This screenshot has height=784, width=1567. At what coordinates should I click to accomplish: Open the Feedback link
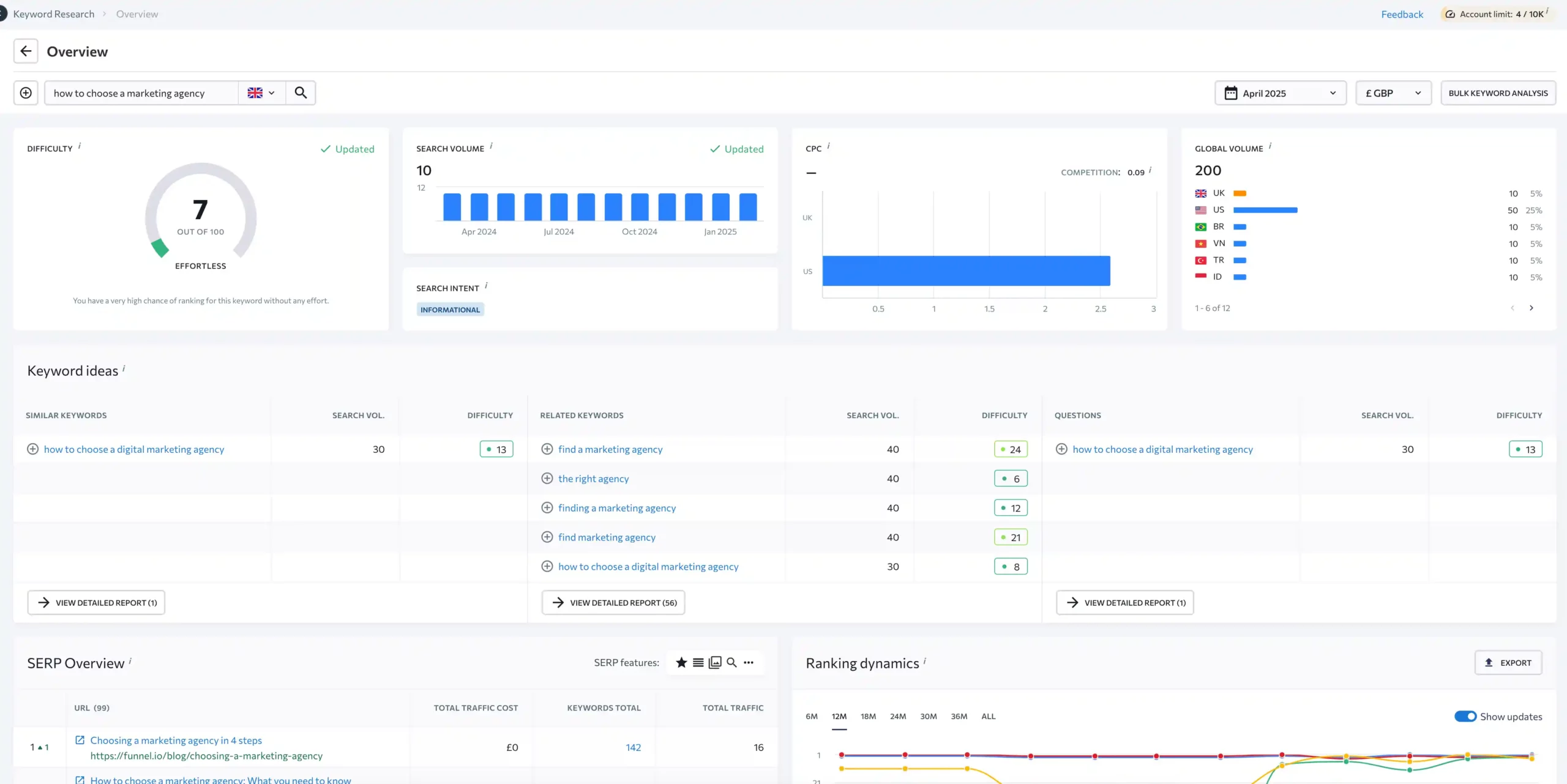click(x=1402, y=13)
